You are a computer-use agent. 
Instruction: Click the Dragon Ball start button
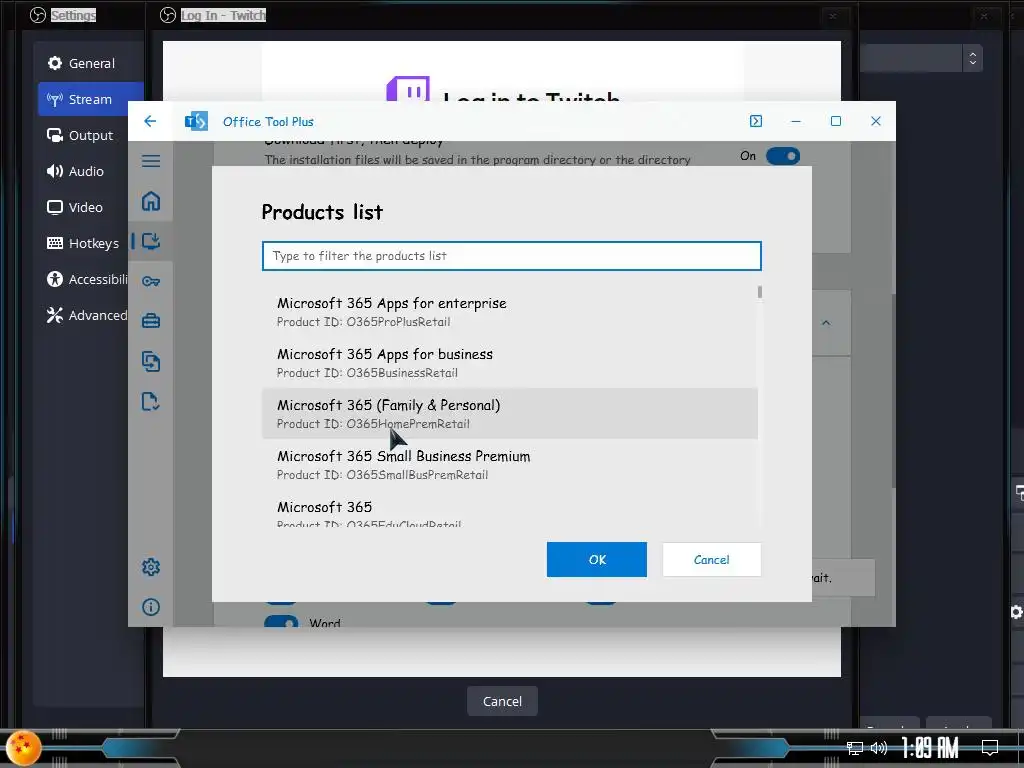(x=23, y=748)
